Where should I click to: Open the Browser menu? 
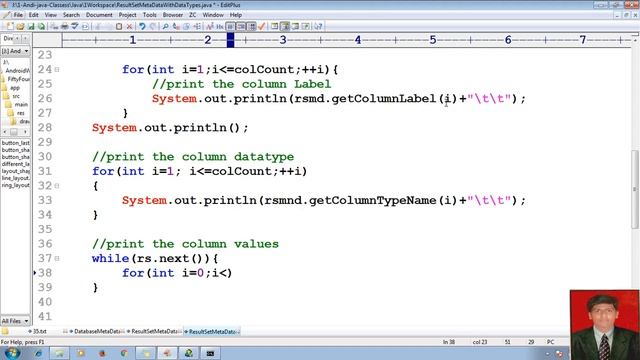pos(173,15)
